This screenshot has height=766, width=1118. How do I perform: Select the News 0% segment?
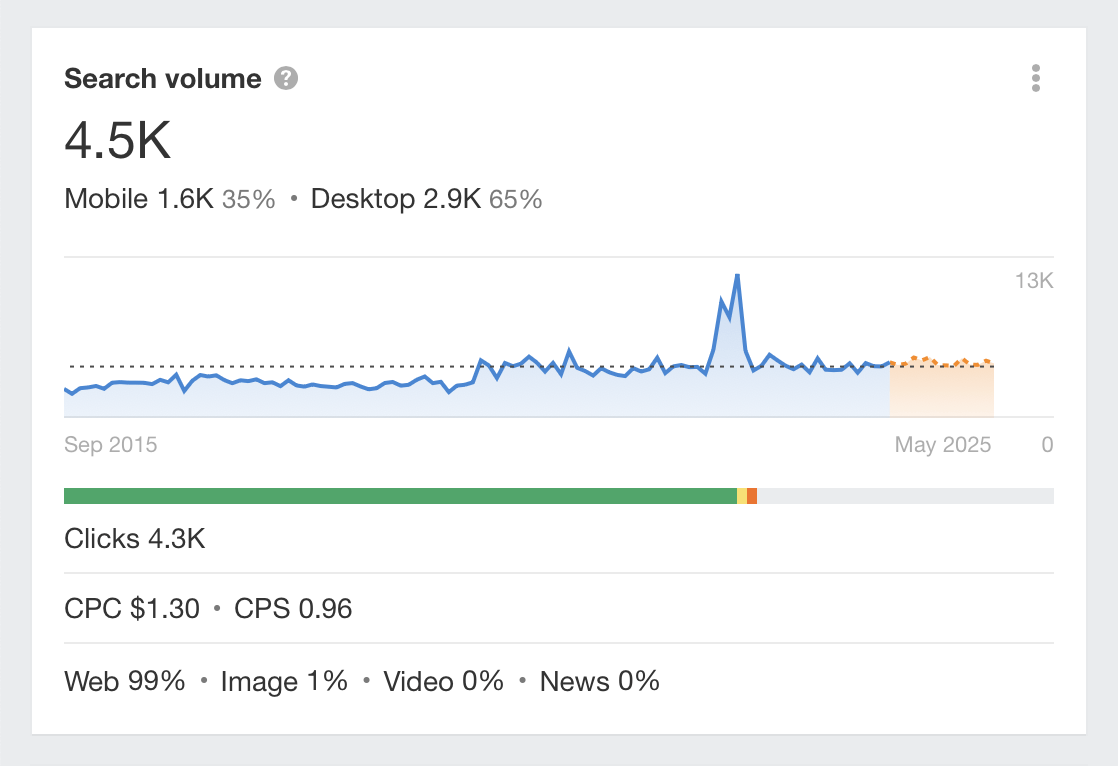click(x=599, y=681)
